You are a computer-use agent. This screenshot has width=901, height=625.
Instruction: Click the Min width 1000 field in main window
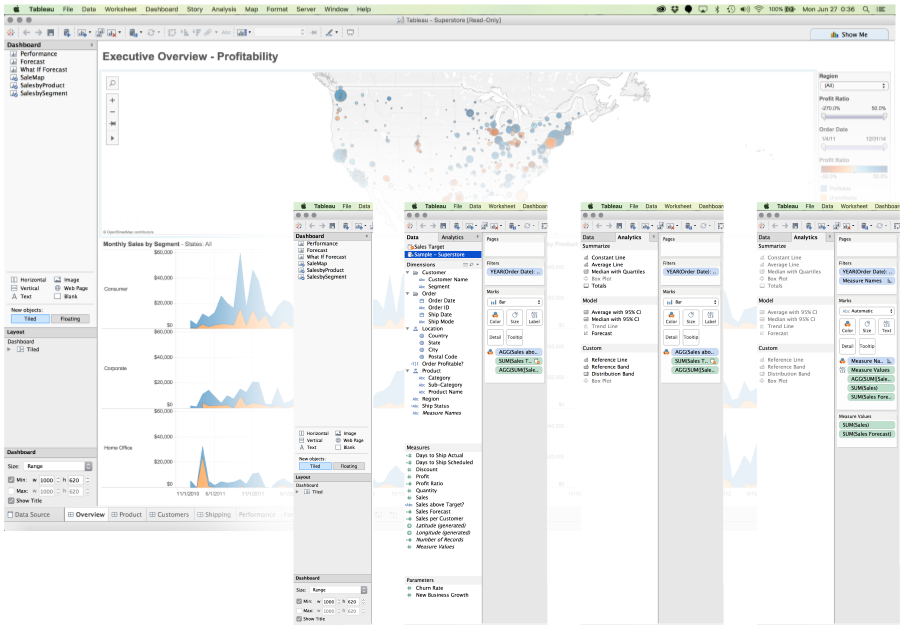tap(47, 480)
